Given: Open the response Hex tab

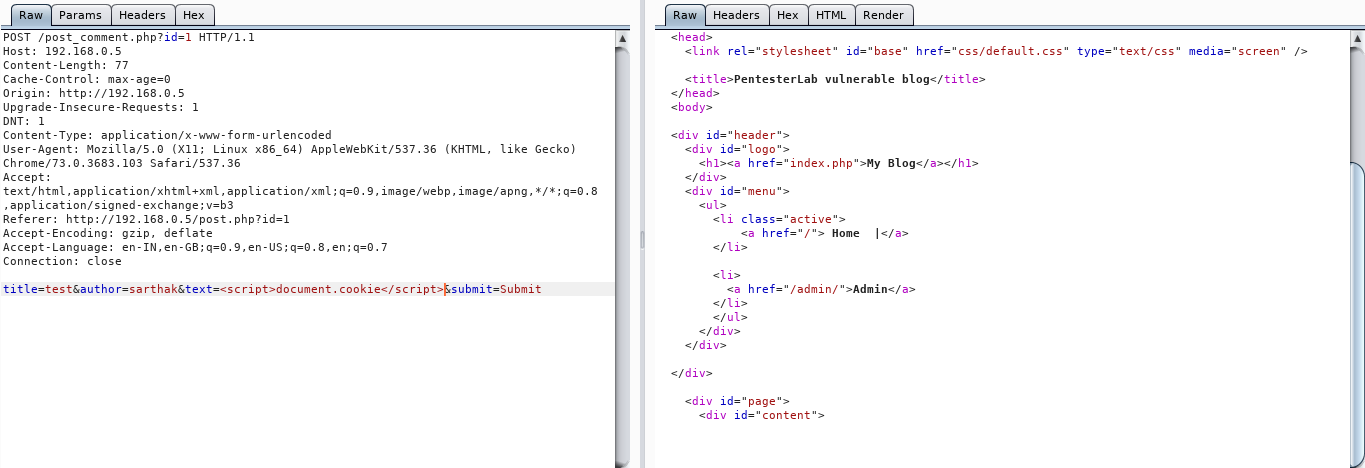Looking at the screenshot, I should point(788,15).
